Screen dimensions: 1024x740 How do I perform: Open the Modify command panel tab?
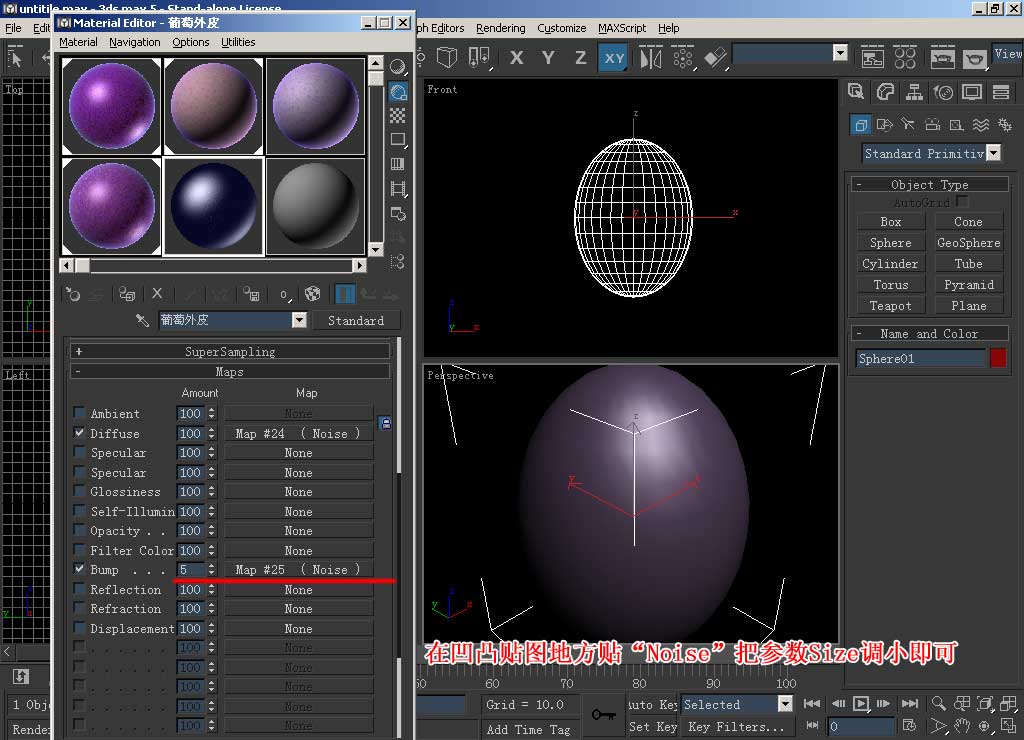(x=885, y=92)
